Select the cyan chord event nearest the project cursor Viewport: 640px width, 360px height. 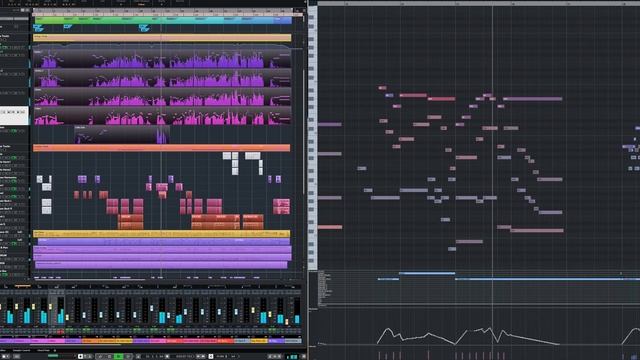[144, 27]
